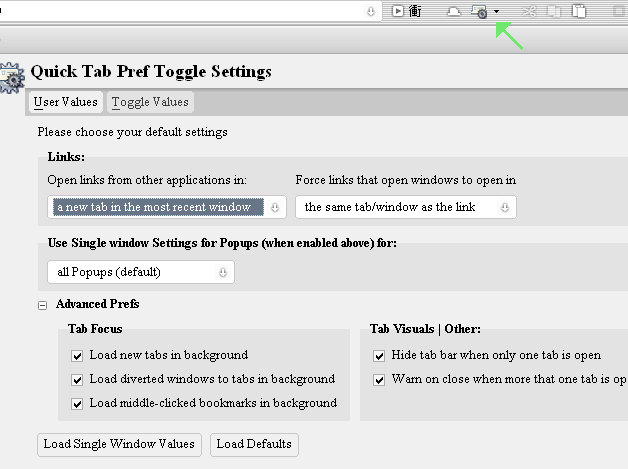
Task: Switch to the User Values tab
Action: click(66, 102)
